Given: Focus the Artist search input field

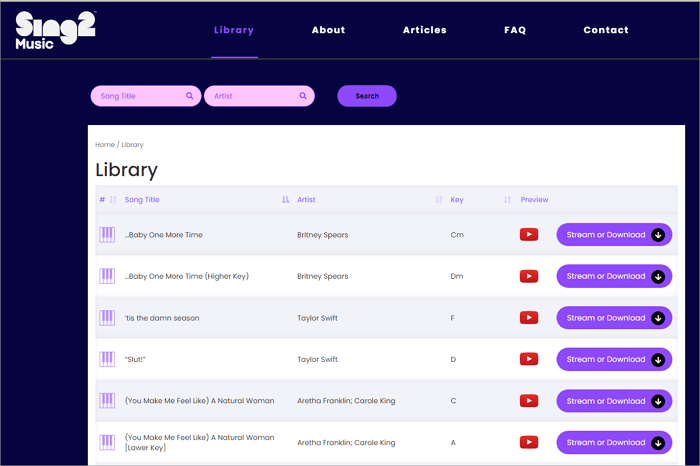Looking at the screenshot, I should (252, 96).
